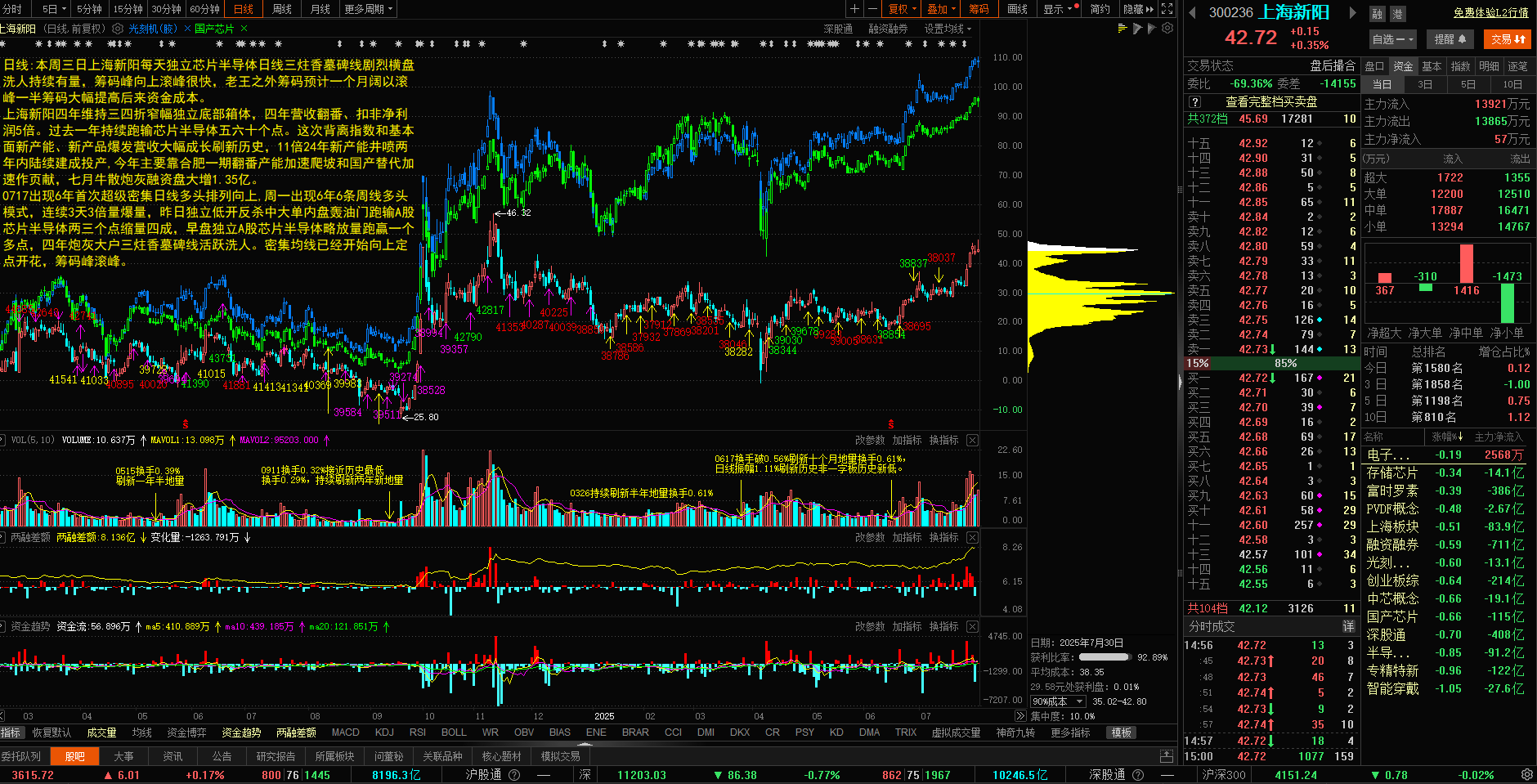Toggle 融资融券 overlay on chart

(x=888, y=29)
